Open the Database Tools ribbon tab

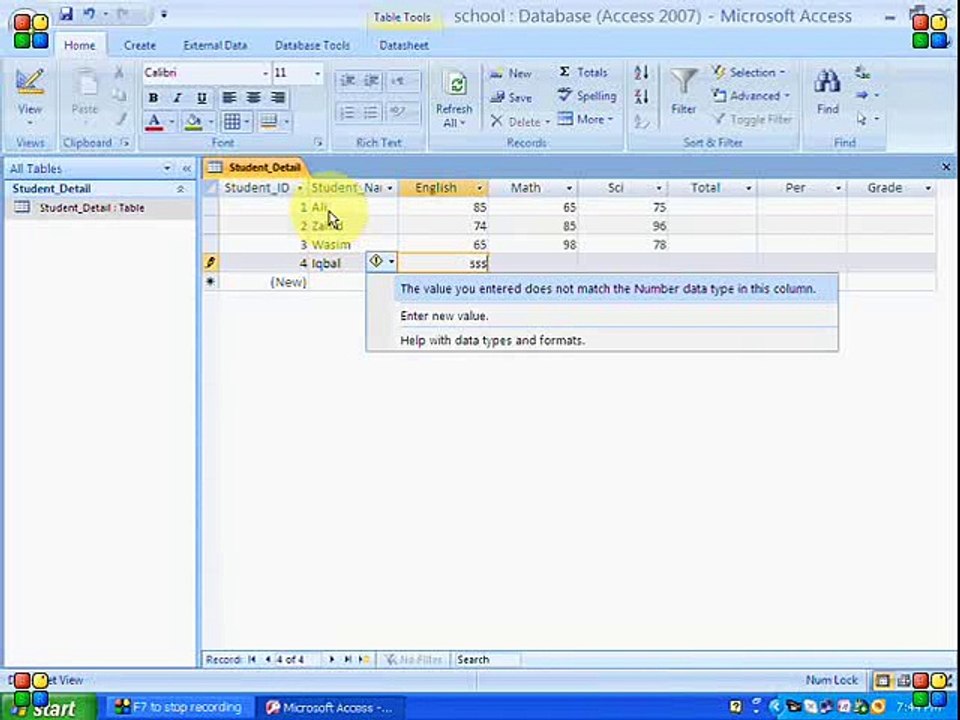[x=312, y=45]
